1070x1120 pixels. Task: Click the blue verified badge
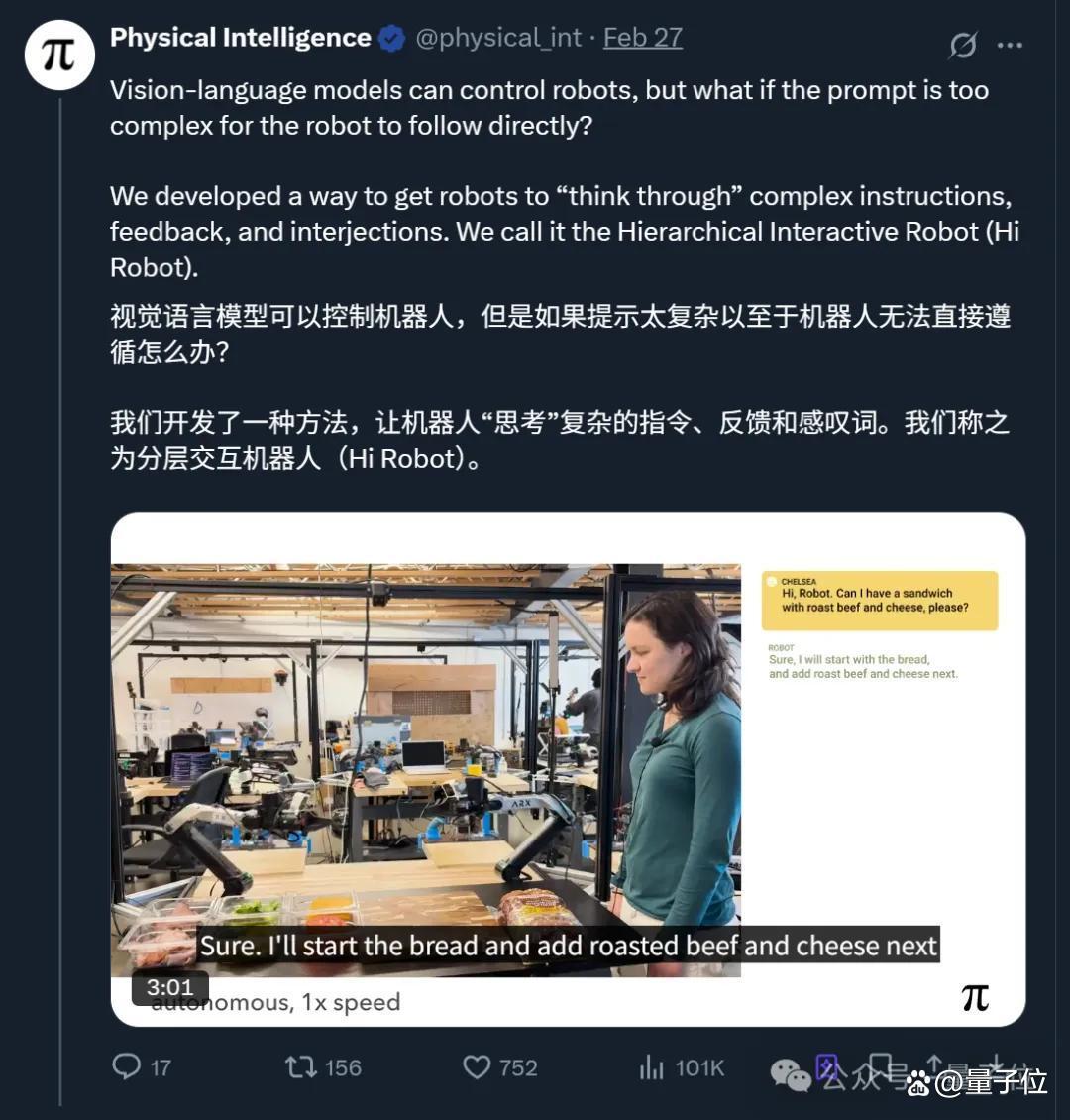(x=392, y=38)
